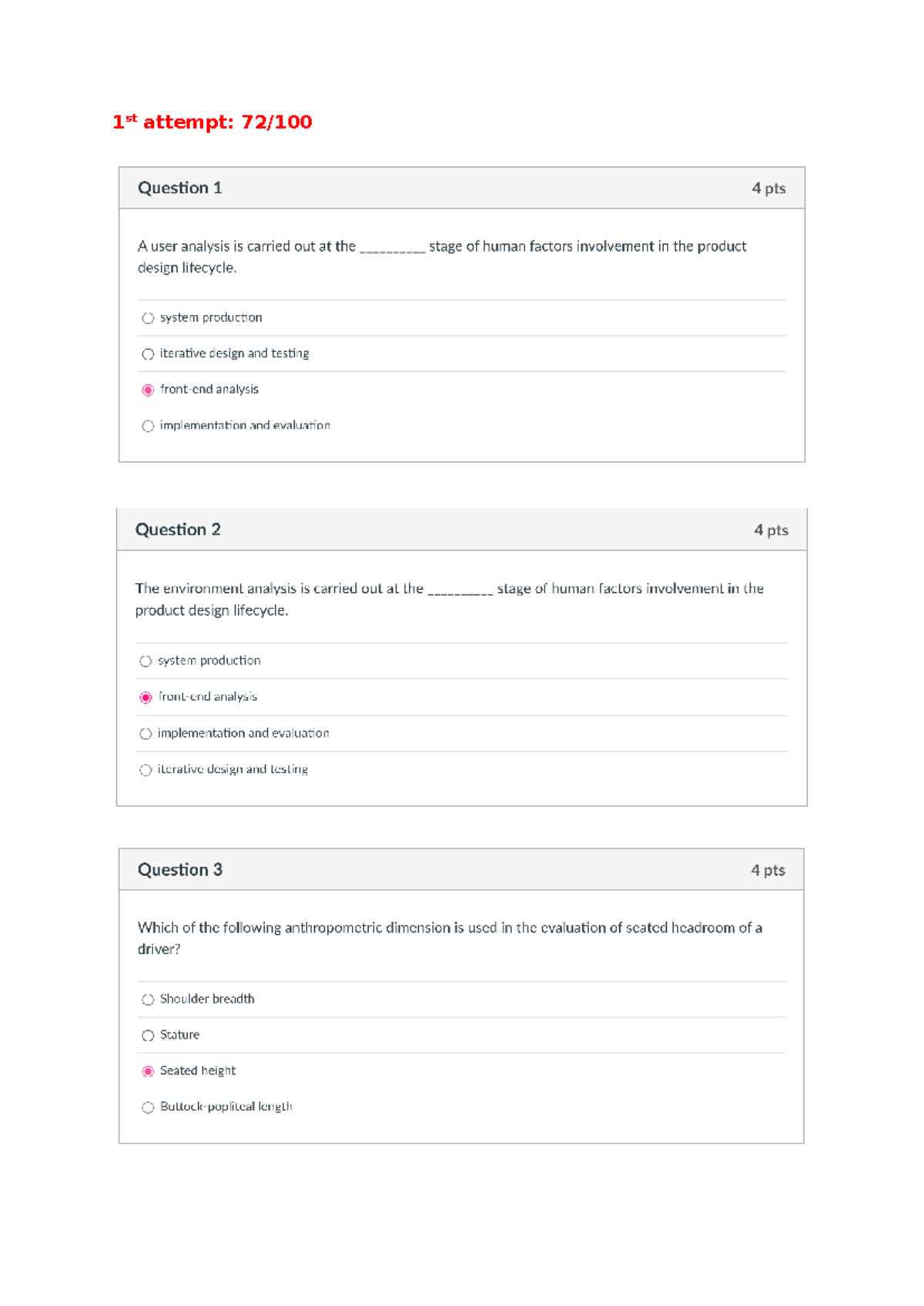Screen dimensions: 924x1306
Task: Choose the "Stature" radio option
Action: pyautogui.click(x=148, y=1036)
